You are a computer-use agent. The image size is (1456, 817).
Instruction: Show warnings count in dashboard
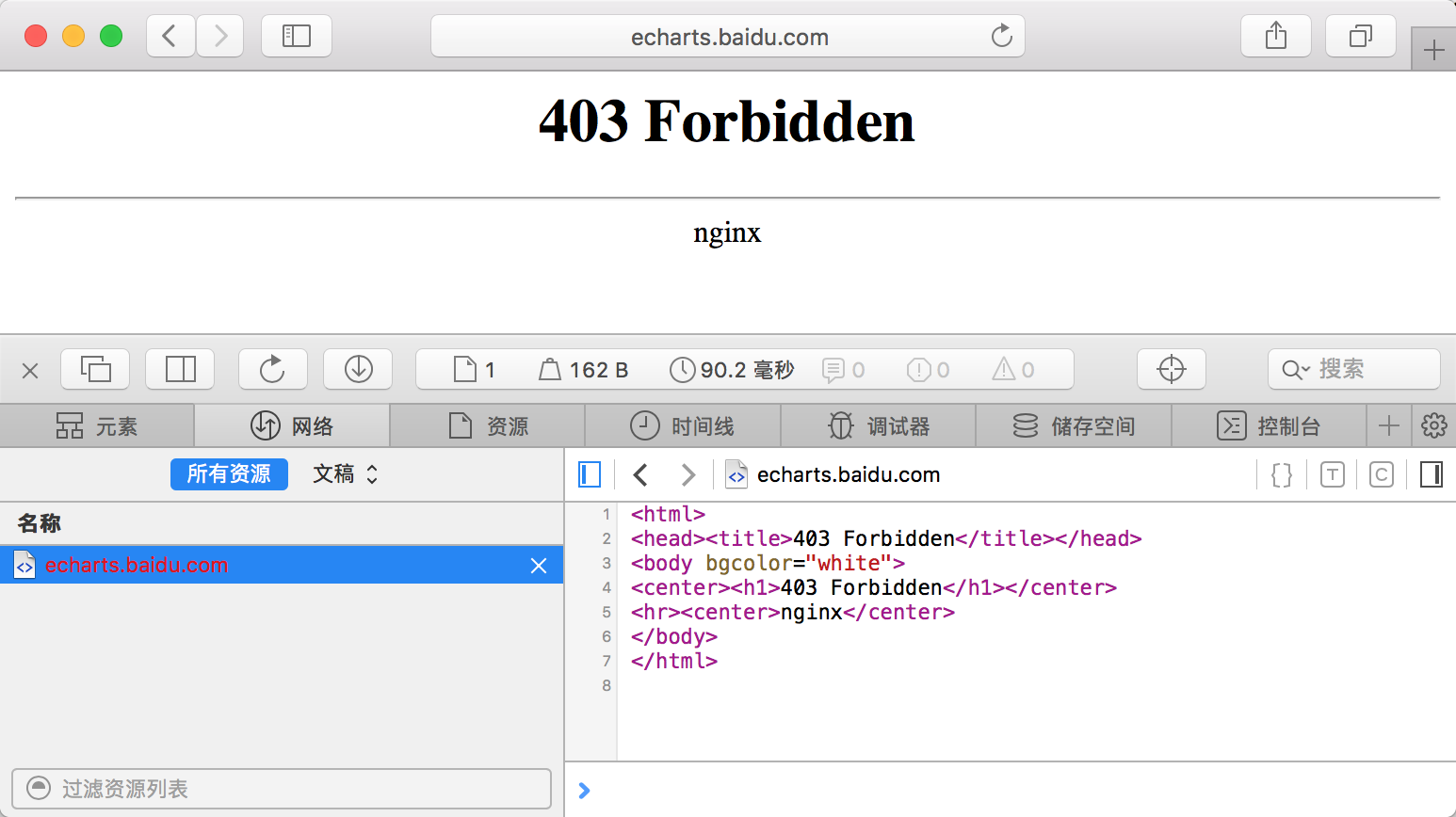tap(1013, 370)
